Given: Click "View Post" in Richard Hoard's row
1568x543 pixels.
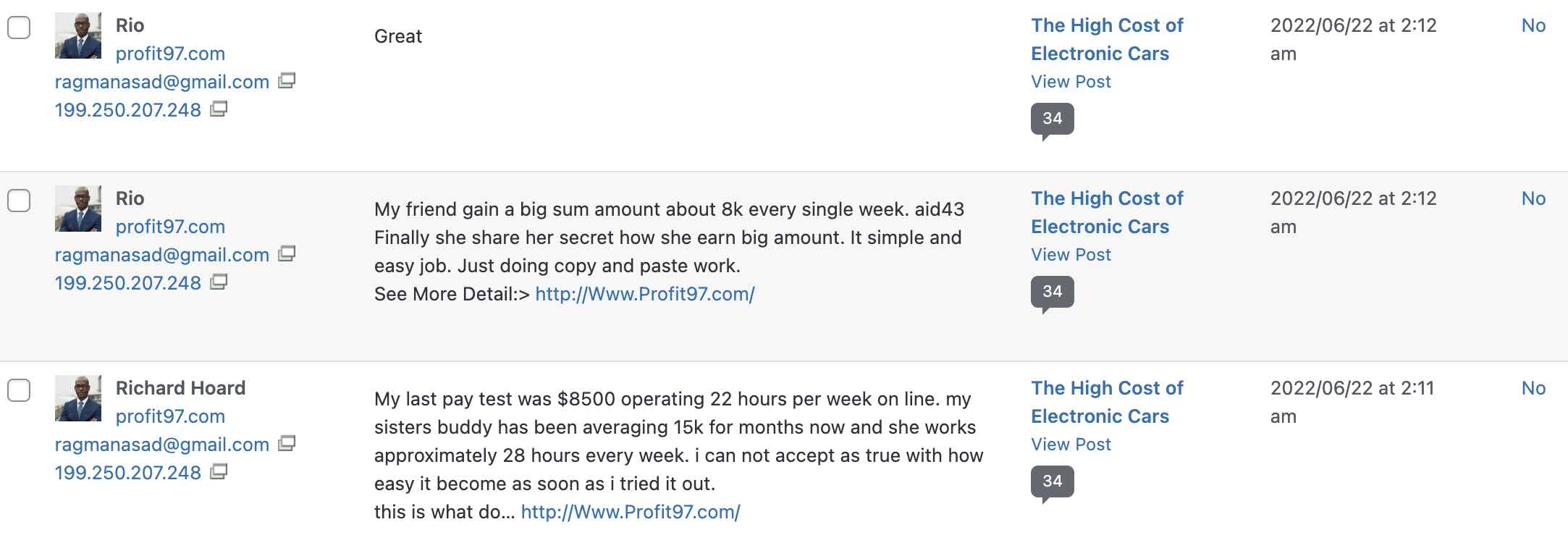Looking at the screenshot, I should tap(1071, 445).
